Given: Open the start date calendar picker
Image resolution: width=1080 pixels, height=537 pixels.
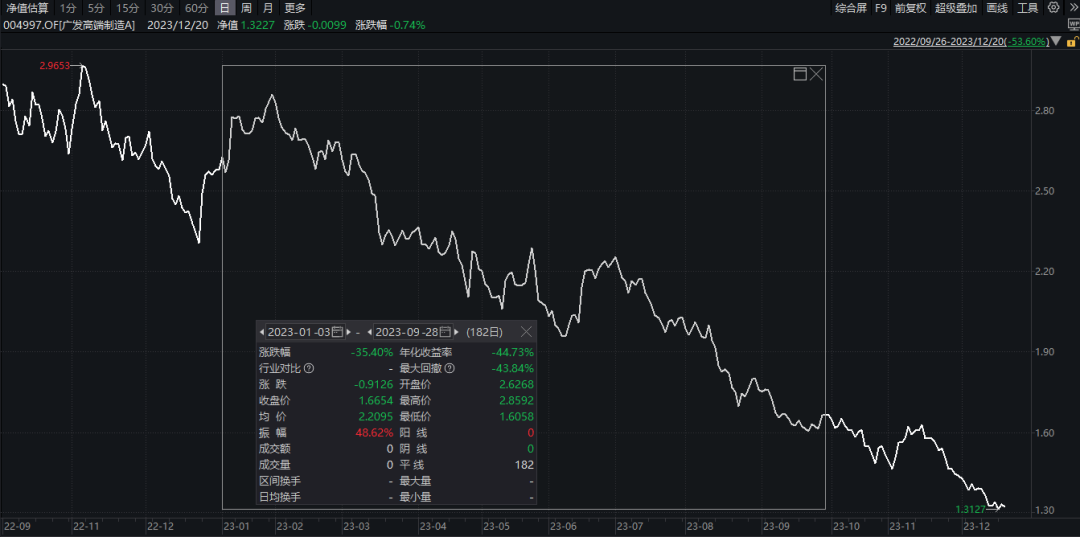Looking at the screenshot, I should (x=337, y=332).
